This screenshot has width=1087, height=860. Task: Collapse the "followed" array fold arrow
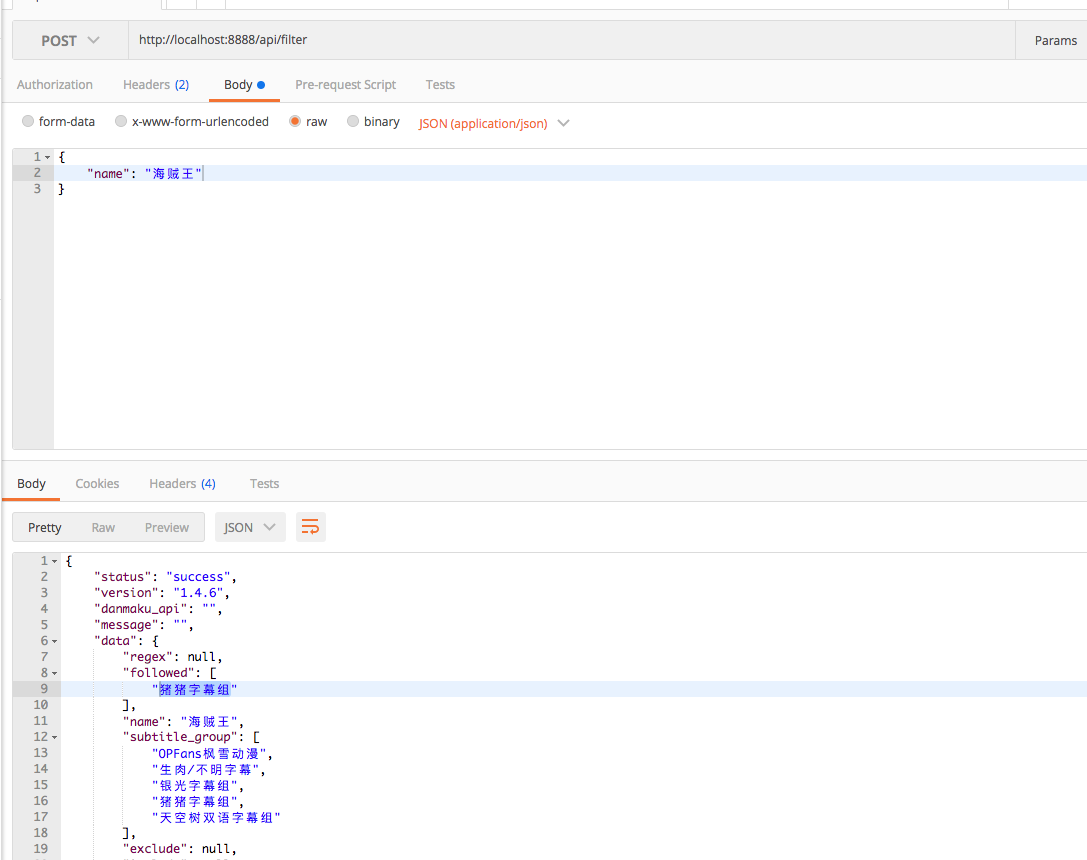coord(55,674)
